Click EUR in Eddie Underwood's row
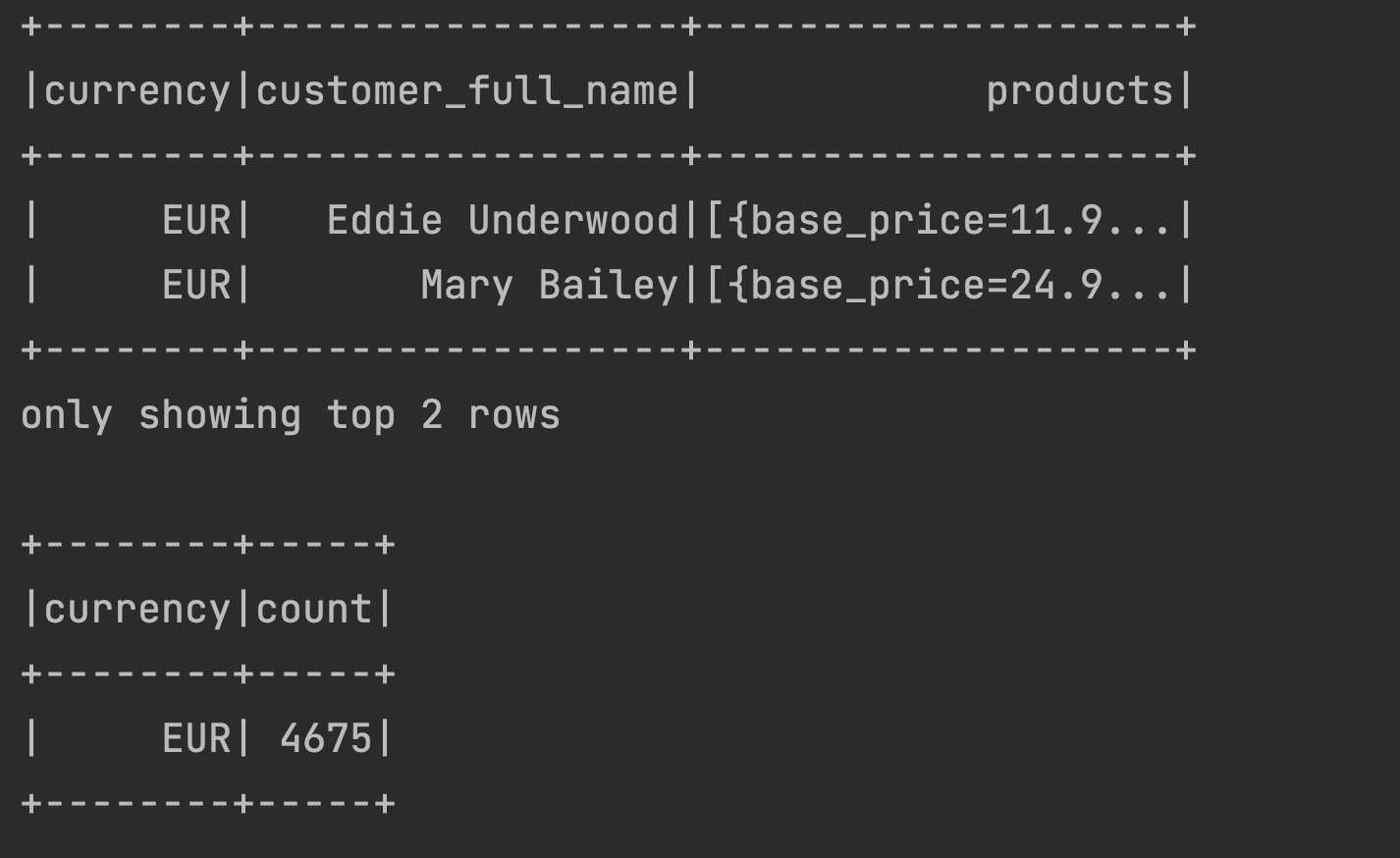Screen dimensions: 1400x858 pyautogui.click(x=196, y=221)
